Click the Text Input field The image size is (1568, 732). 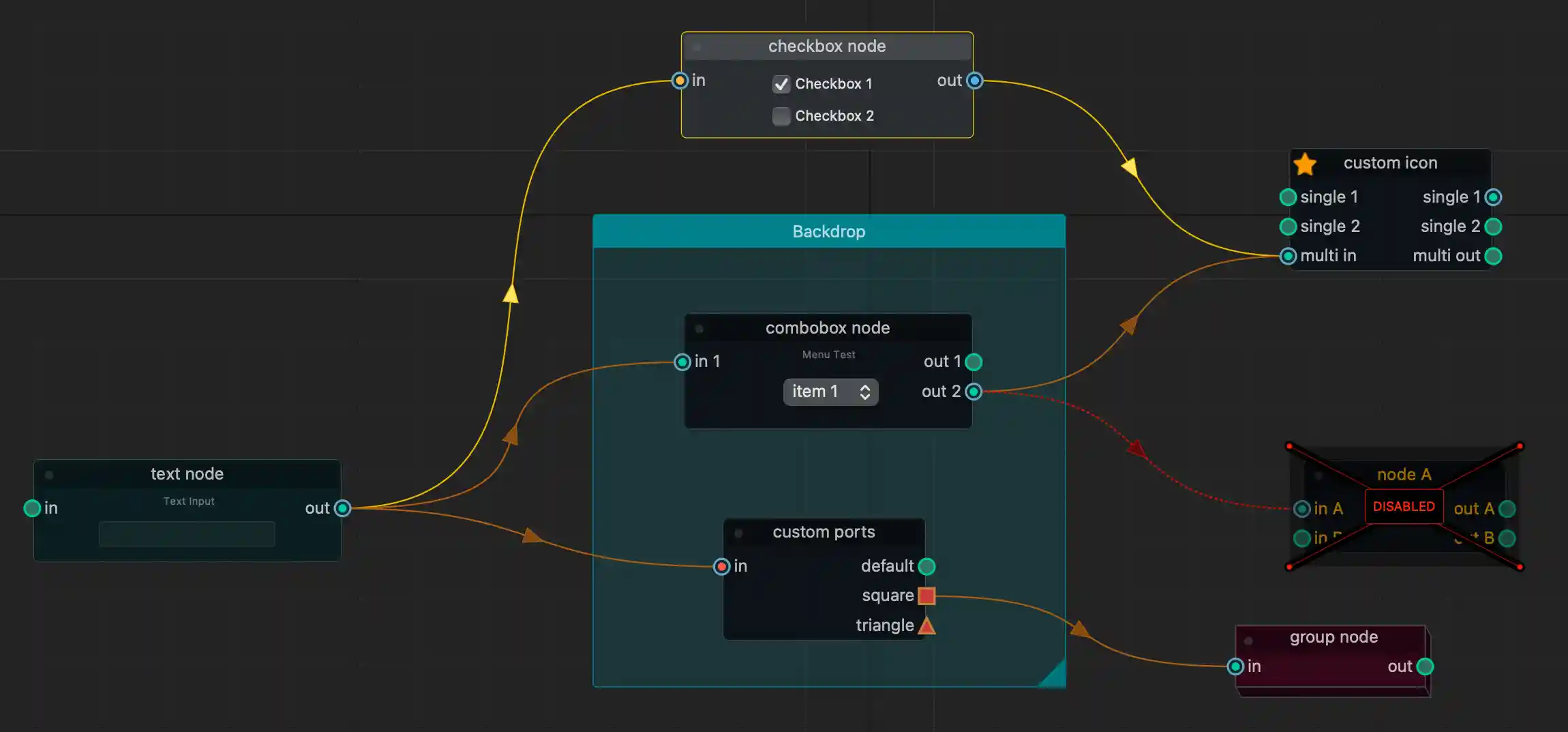pos(187,534)
